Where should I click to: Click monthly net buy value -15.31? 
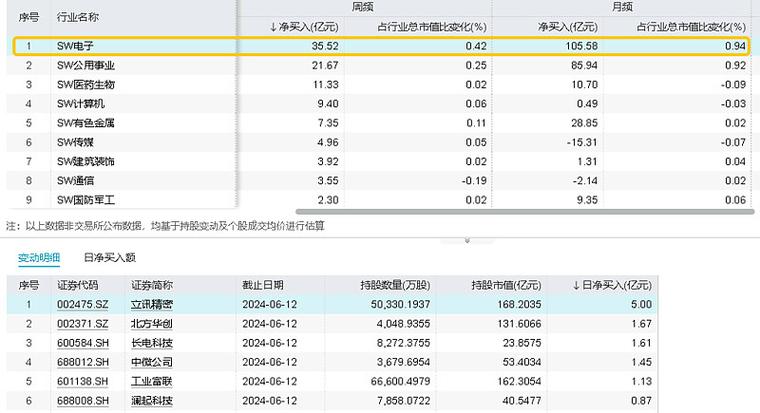coord(582,143)
